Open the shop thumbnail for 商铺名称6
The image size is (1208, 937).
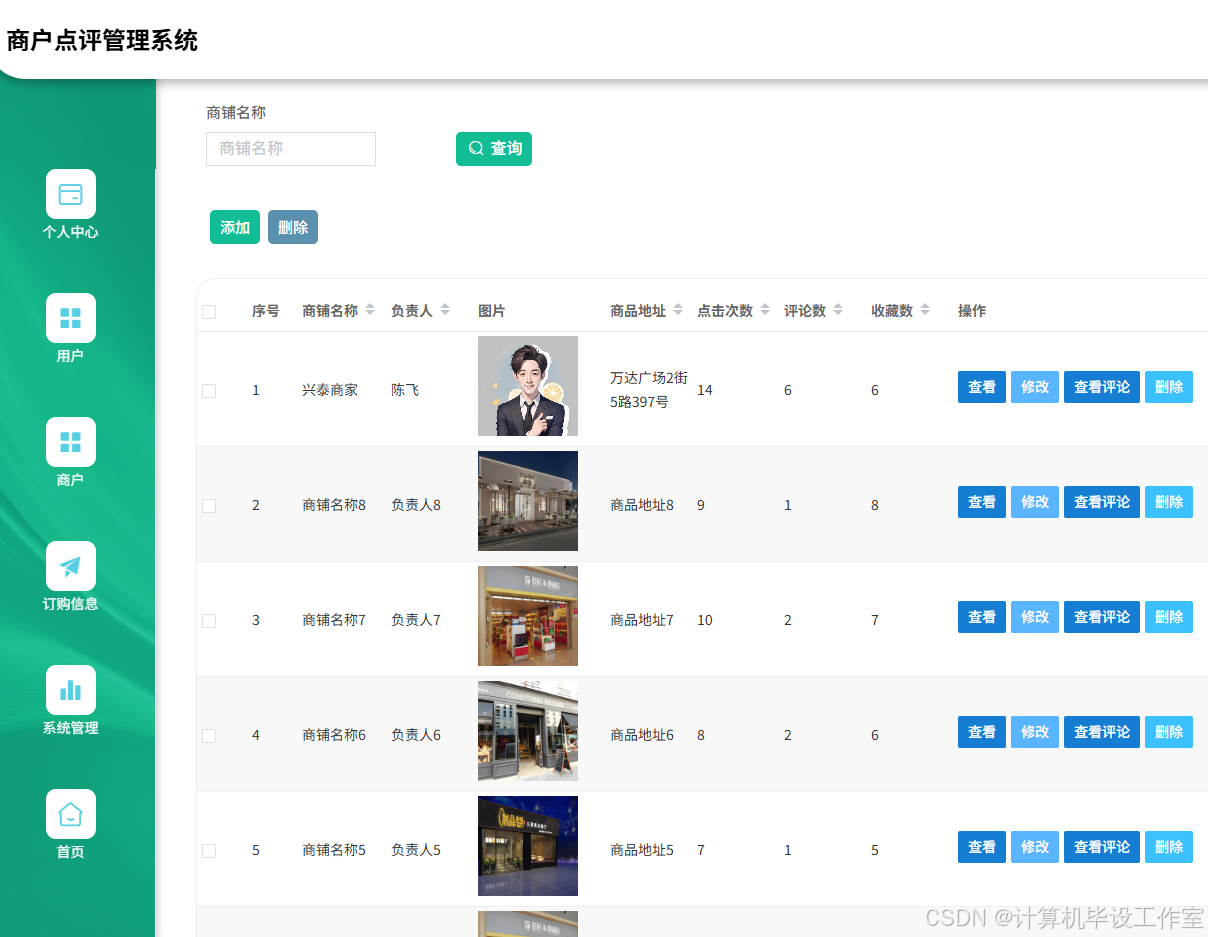[528, 731]
